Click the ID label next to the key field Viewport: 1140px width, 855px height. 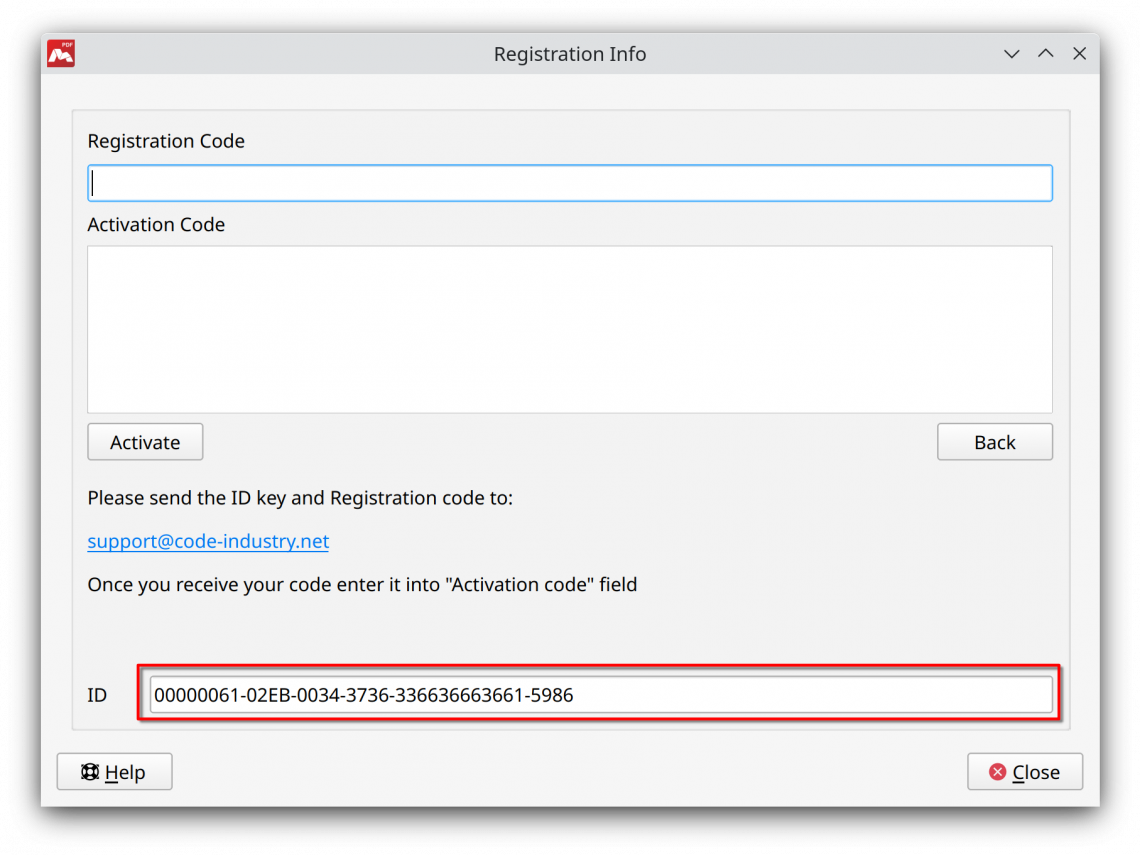pyautogui.click(x=97, y=694)
